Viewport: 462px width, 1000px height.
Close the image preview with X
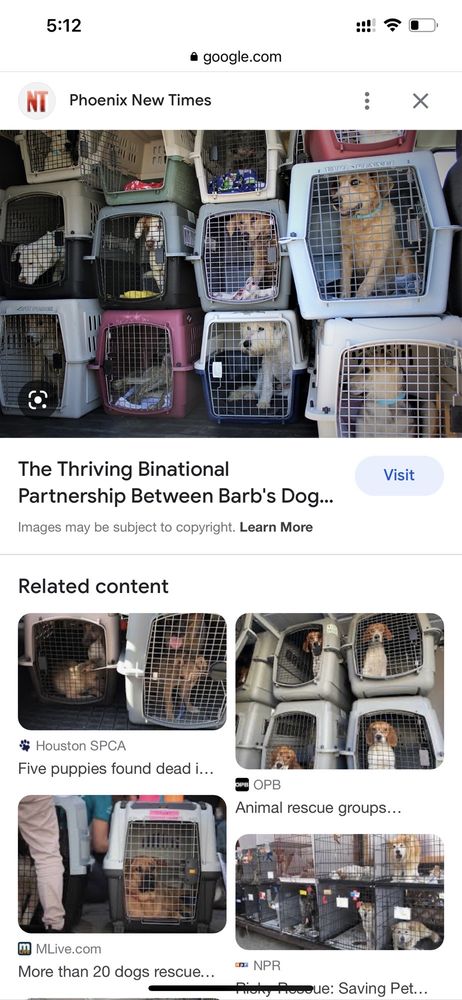[420, 101]
